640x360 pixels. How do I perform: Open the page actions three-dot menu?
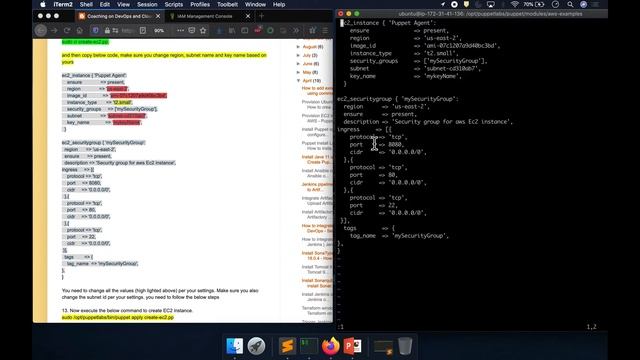coord(180,31)
